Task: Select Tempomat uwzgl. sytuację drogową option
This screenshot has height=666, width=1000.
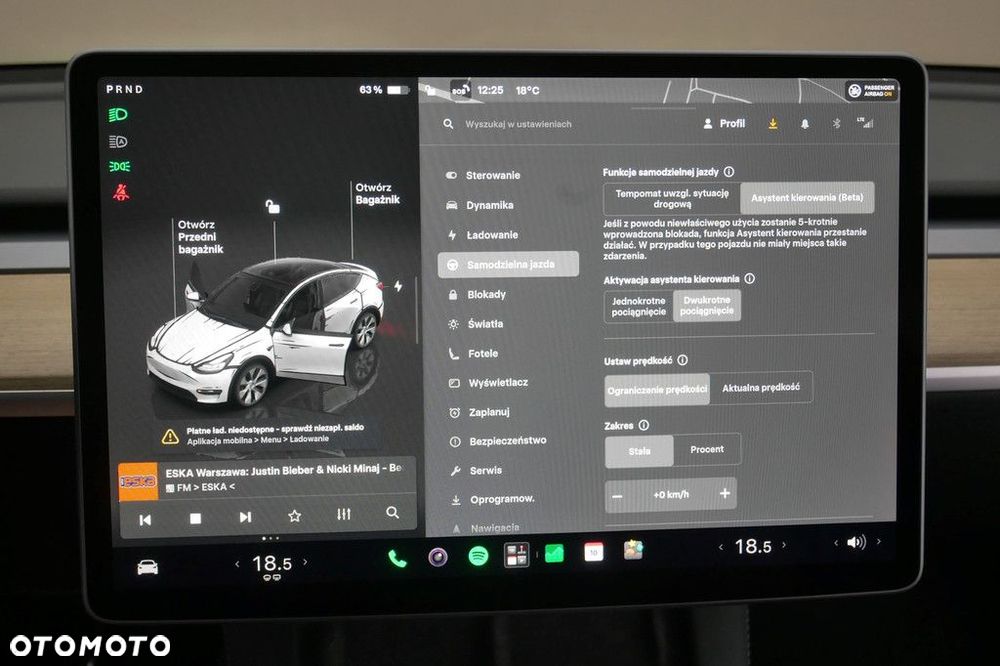Action: point(672,198)
